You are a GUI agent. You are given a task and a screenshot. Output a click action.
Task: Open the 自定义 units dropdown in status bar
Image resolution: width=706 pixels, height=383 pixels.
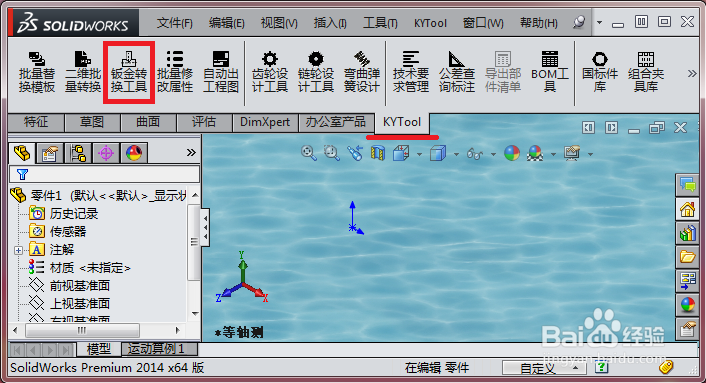tap(544, 368)
